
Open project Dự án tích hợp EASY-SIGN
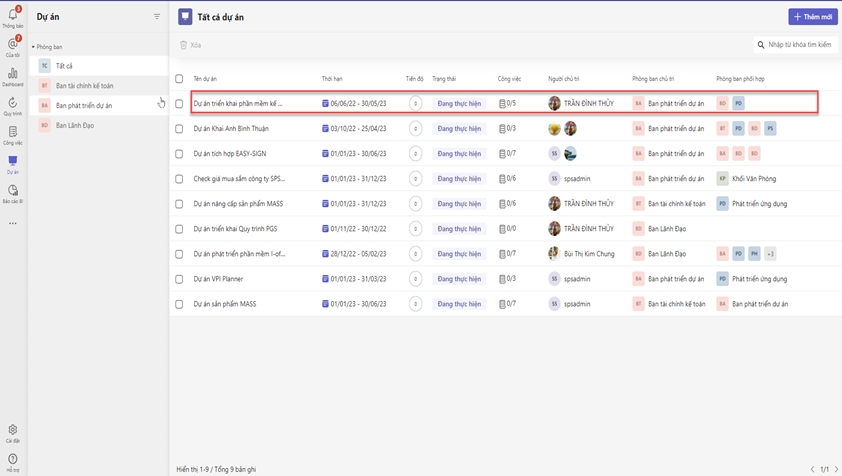(x=229, y=154)
